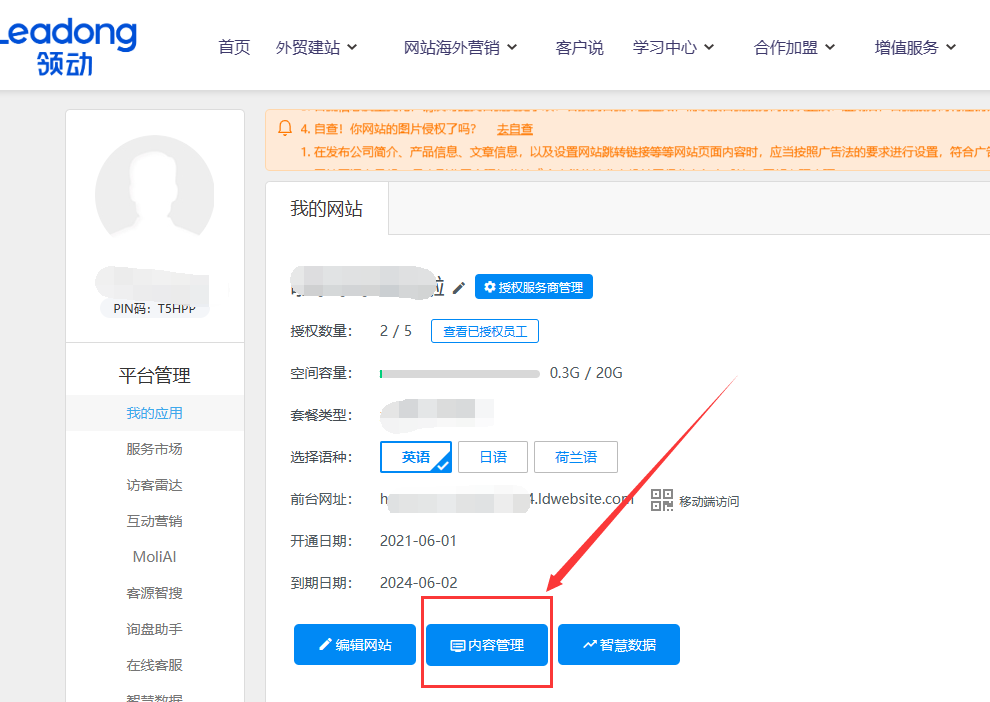990x702 pixels.
Task: Click the 编辑网站 button
Action: click(x=354, y=645)
